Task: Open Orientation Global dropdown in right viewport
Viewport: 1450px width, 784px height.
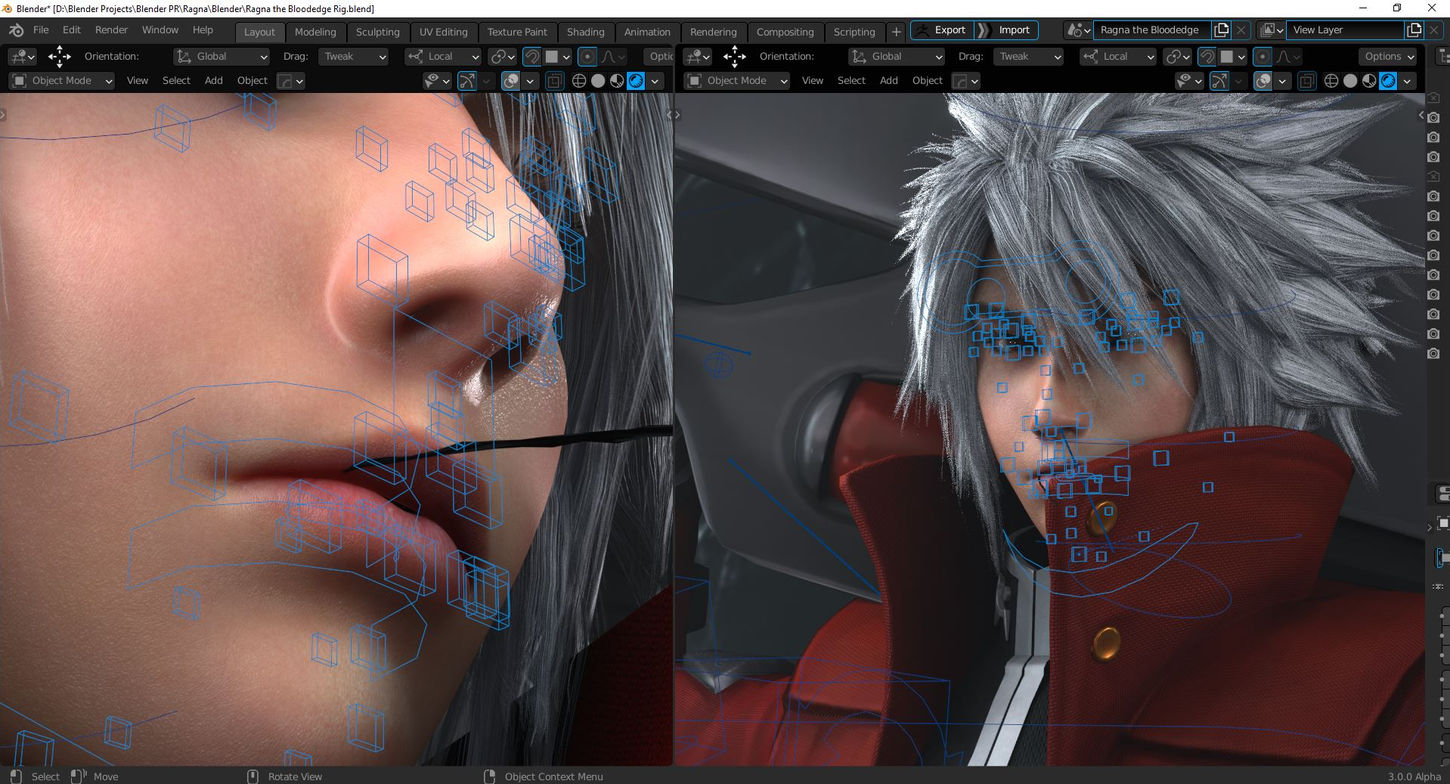Action: point(896,56)
